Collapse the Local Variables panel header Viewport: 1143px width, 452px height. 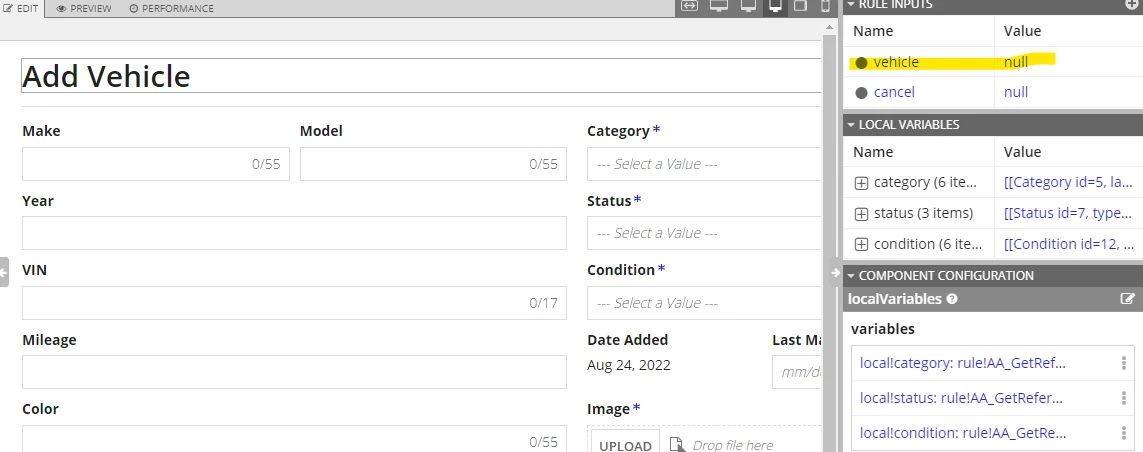click(993, 125)
